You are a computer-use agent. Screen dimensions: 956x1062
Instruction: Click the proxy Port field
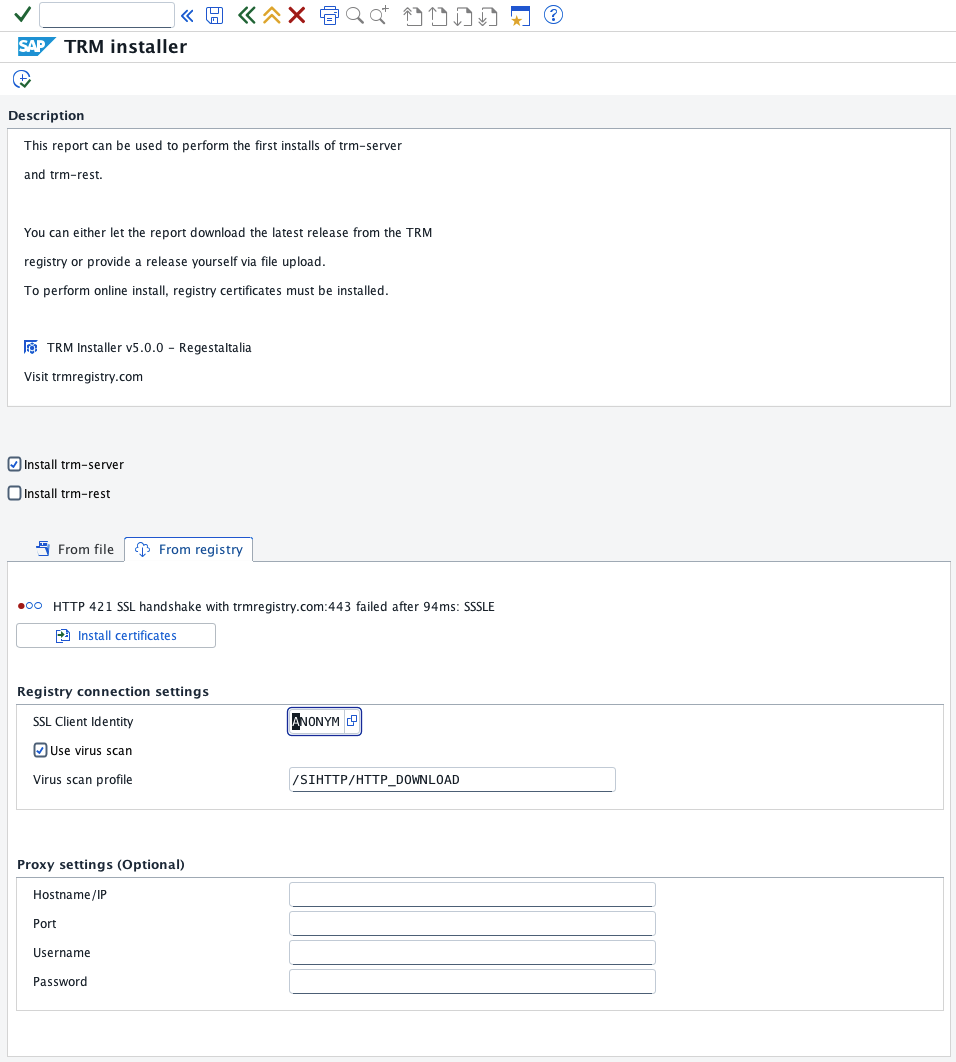[472, 923]
